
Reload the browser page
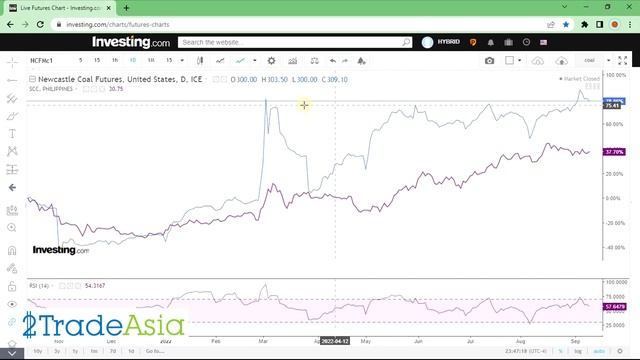[40, 24]
